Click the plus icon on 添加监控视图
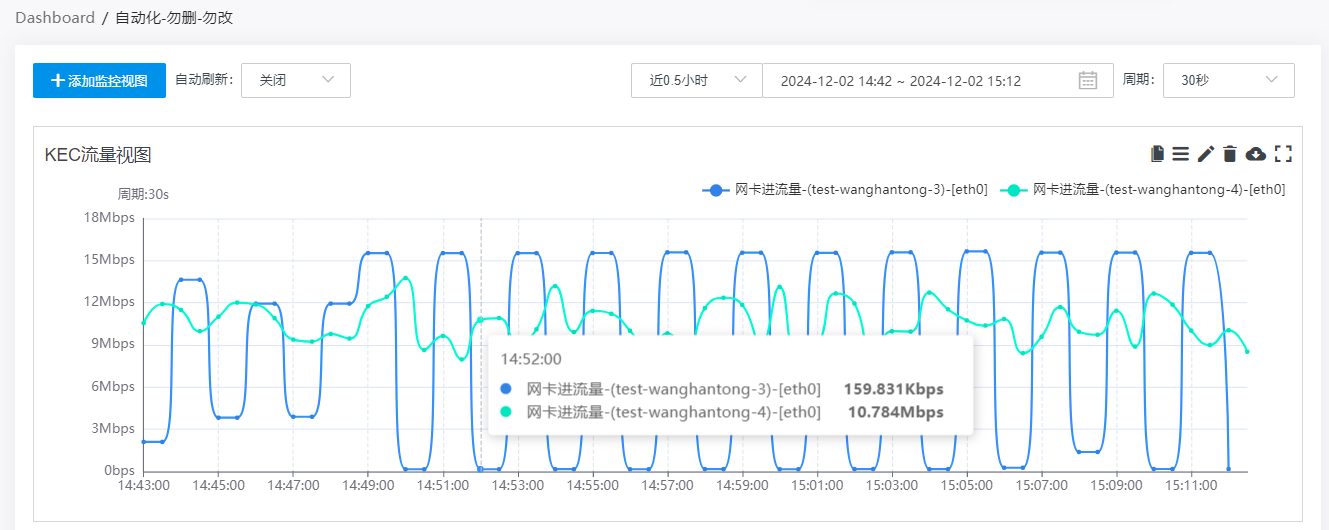 pos(58,81)
